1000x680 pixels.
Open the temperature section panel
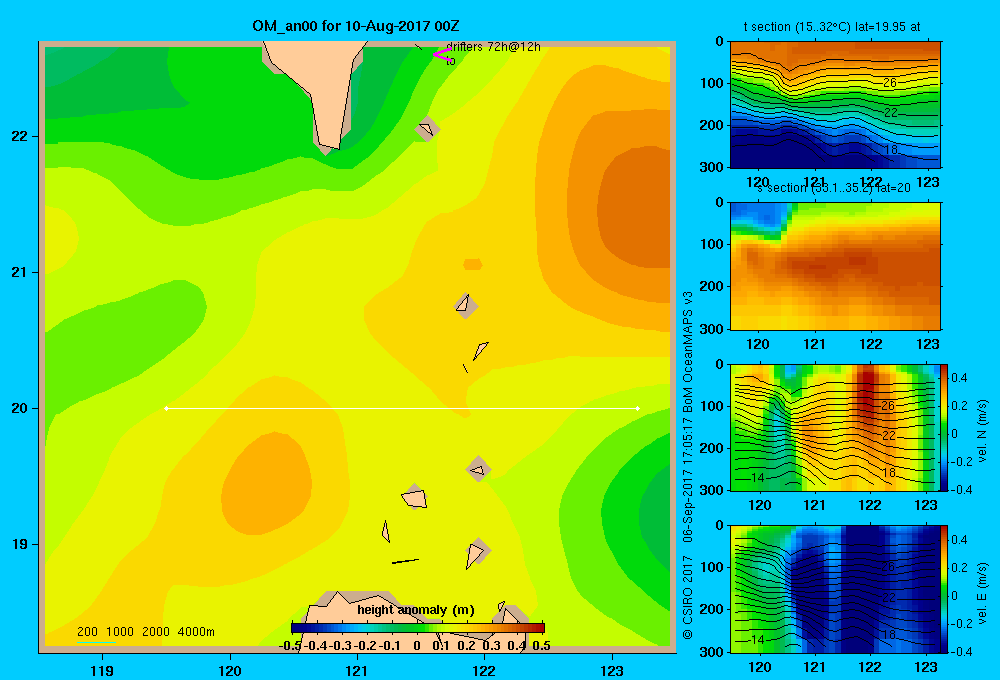[x=835, y=105]
